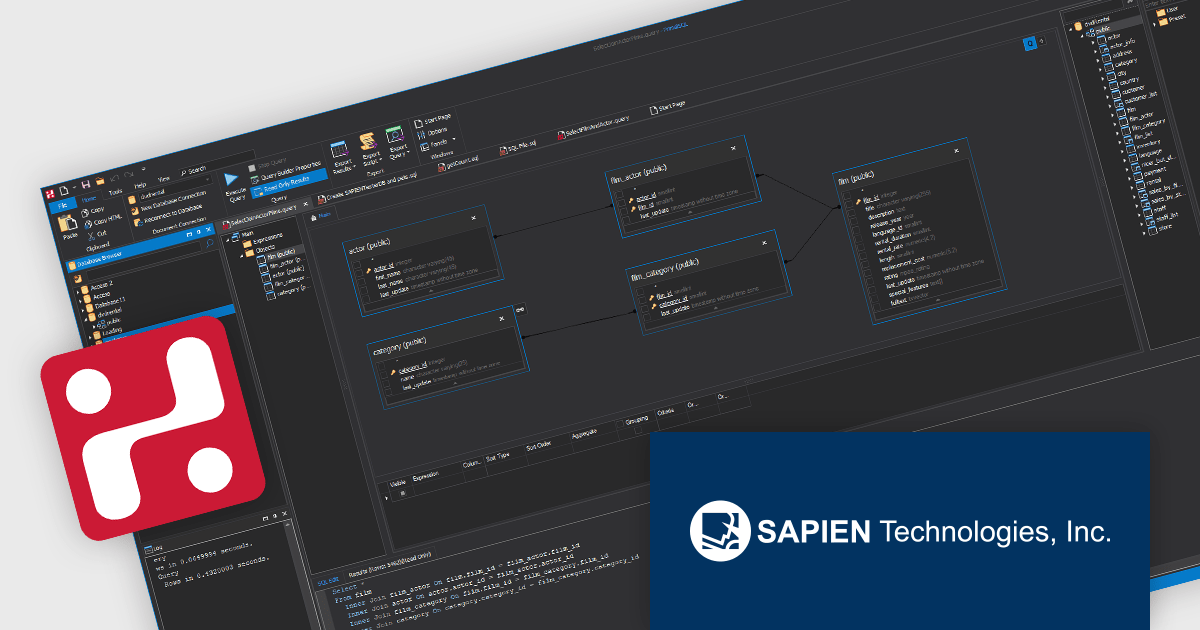The width and height of the screenshot is (1200, 630).
Task: Click the Export Query icon
Action: pos(395,134)
